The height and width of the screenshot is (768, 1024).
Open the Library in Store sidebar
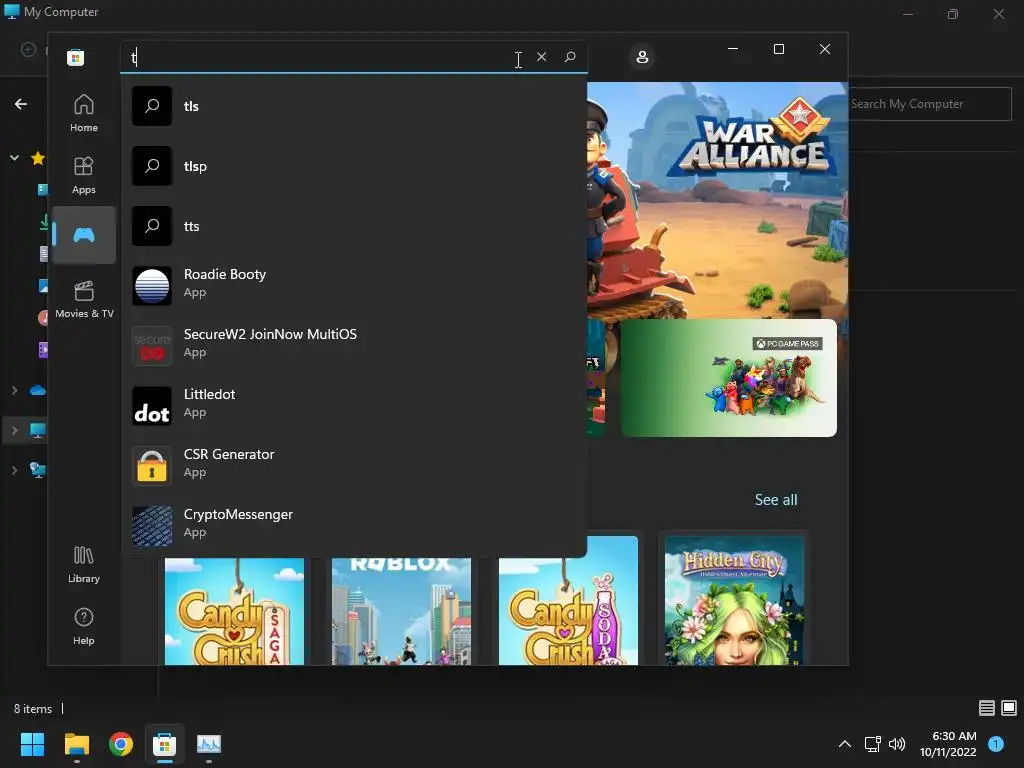tap(84, 564)
